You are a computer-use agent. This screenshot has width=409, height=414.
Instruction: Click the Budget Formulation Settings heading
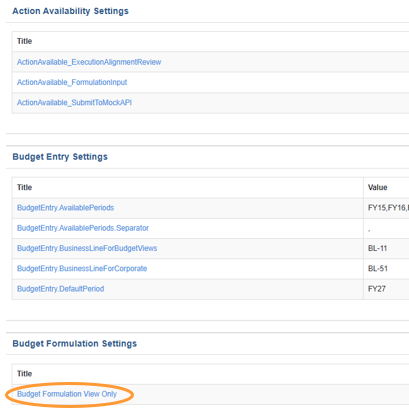pos(75,343)
